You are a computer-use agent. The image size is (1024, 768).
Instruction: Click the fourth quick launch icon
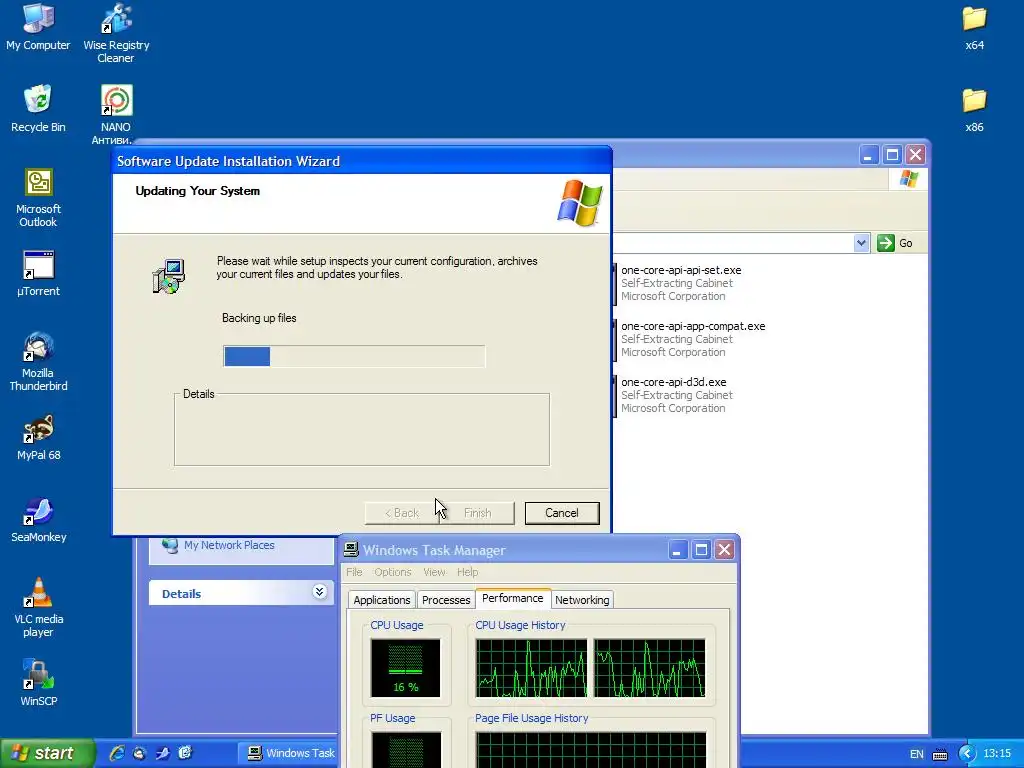click(x=185, y=753)
